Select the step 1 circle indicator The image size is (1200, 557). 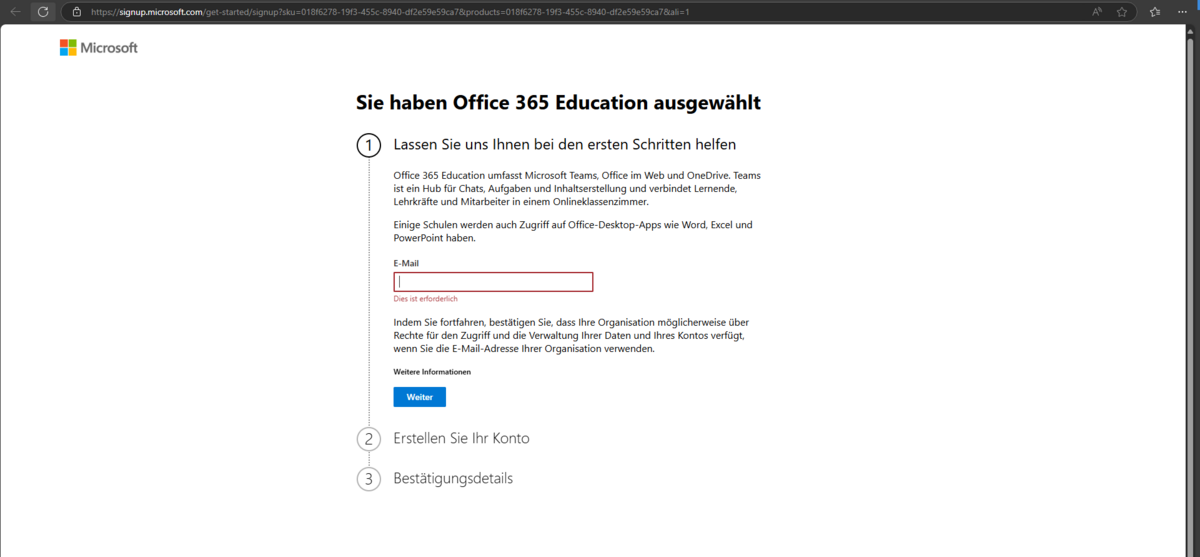(368, 146)
